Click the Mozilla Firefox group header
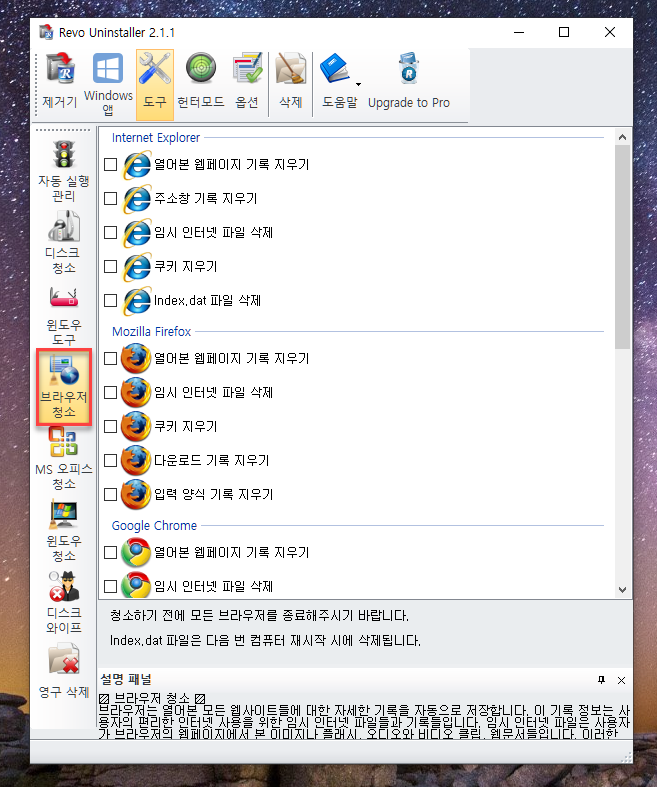Screen dimensions: 657x787 coord(152,332)
